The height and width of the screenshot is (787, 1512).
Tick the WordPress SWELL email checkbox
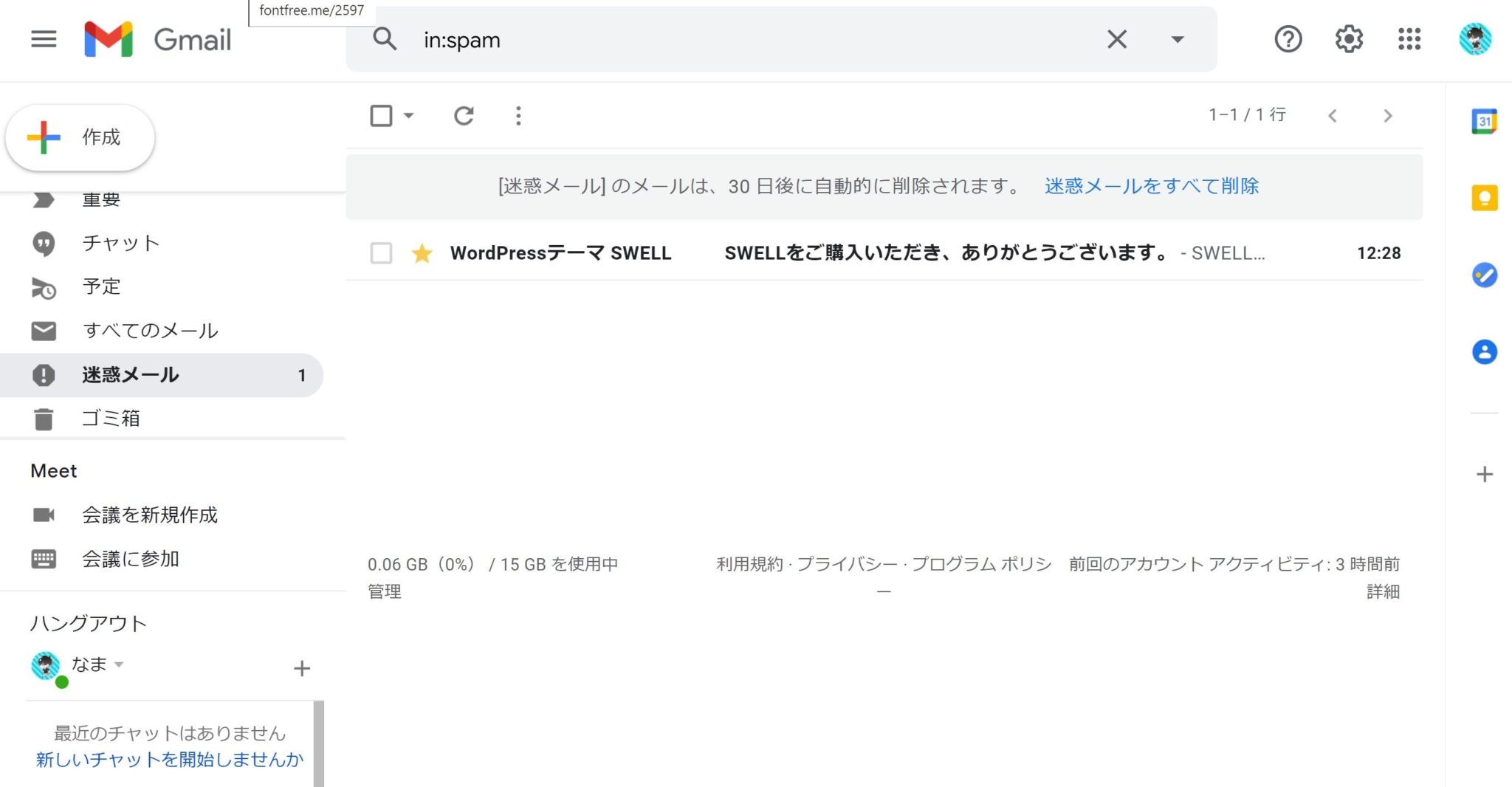(381, 253)
